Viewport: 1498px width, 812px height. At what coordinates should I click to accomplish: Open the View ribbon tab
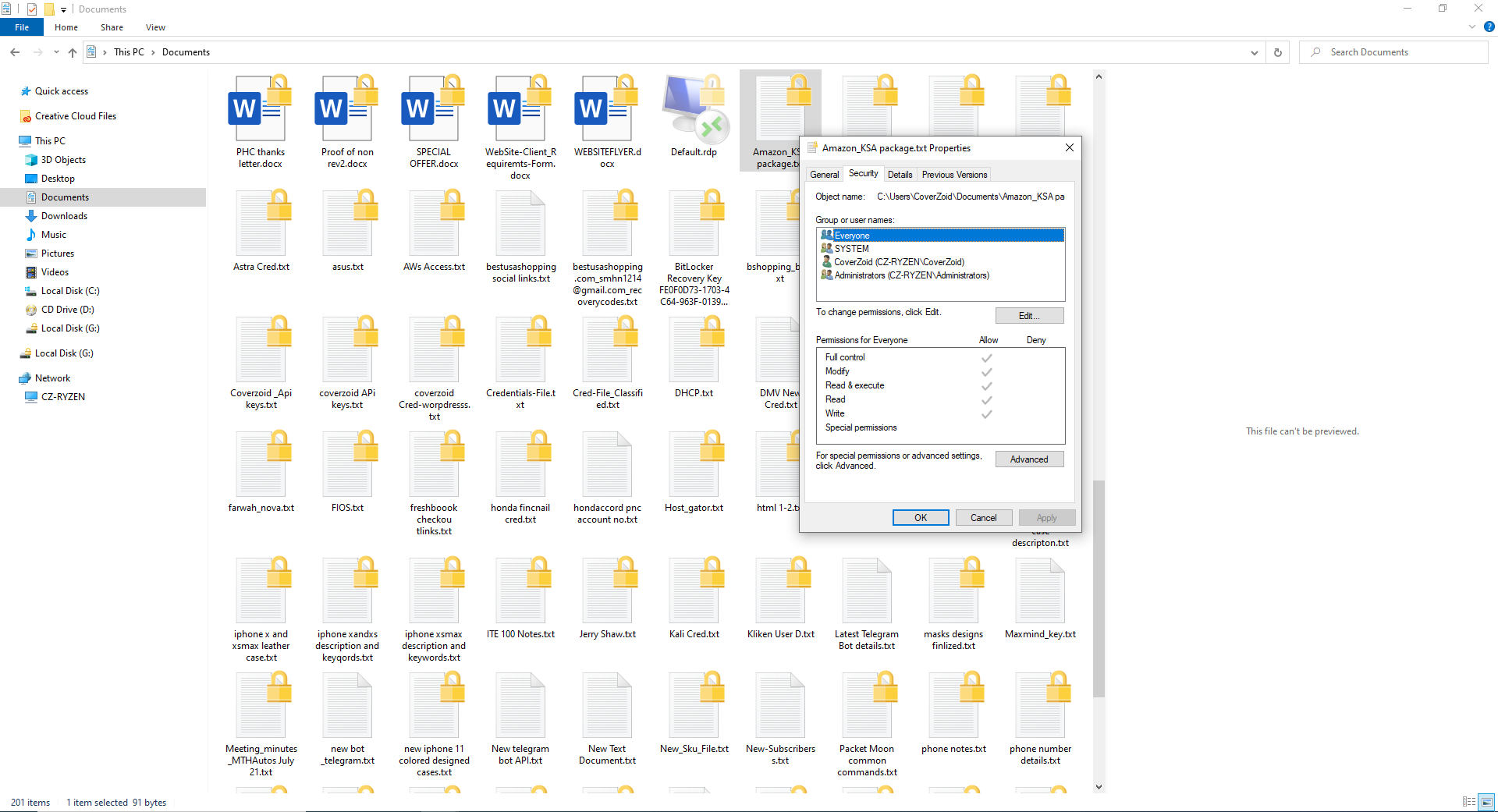tap(155, 27)
